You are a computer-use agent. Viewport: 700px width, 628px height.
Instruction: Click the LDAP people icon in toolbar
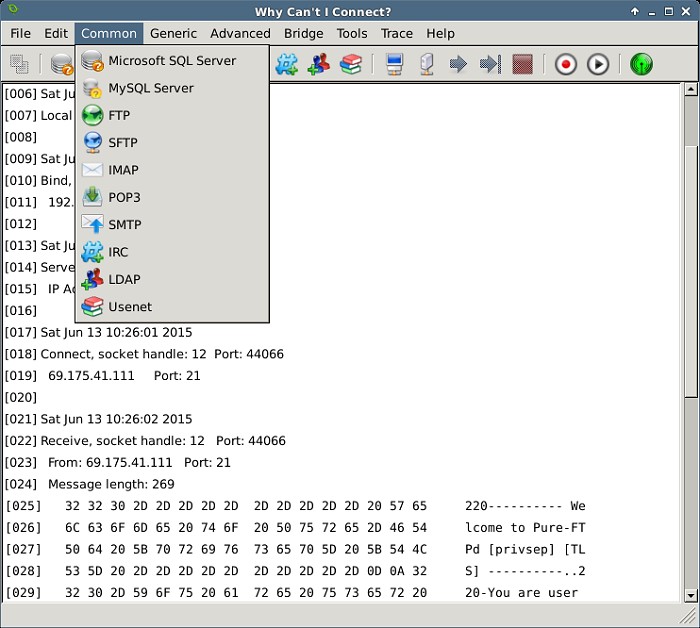point(318,64)
